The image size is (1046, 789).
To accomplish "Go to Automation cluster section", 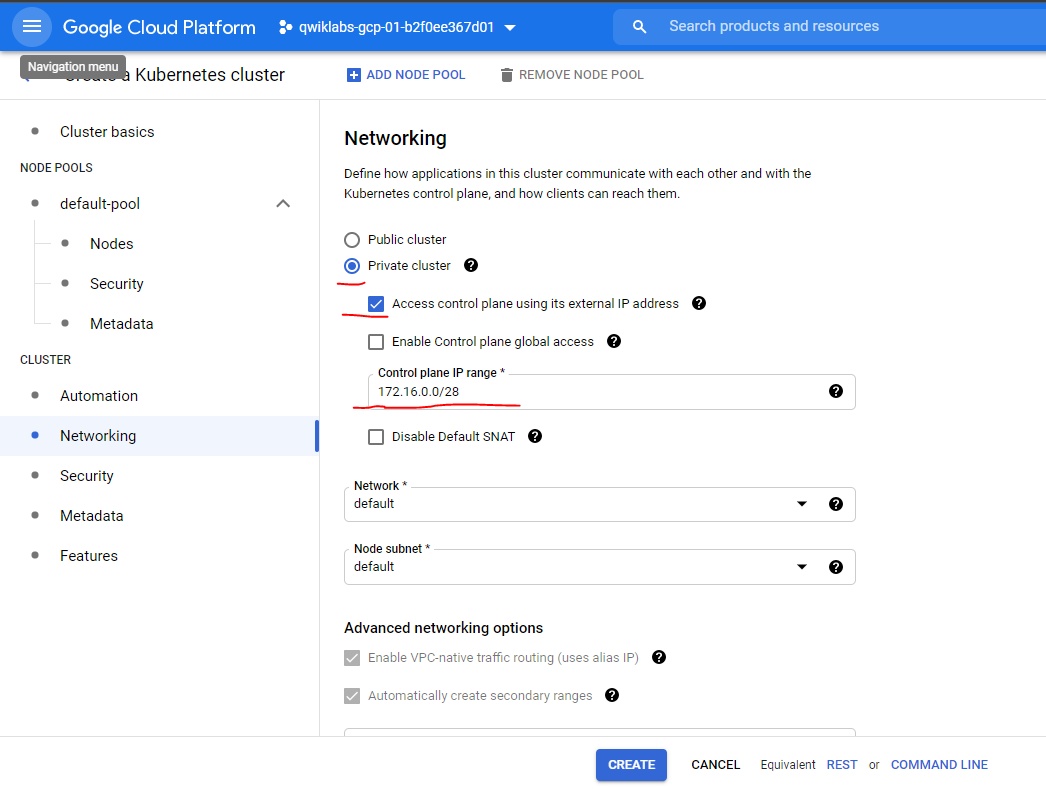I will [99, 396].
